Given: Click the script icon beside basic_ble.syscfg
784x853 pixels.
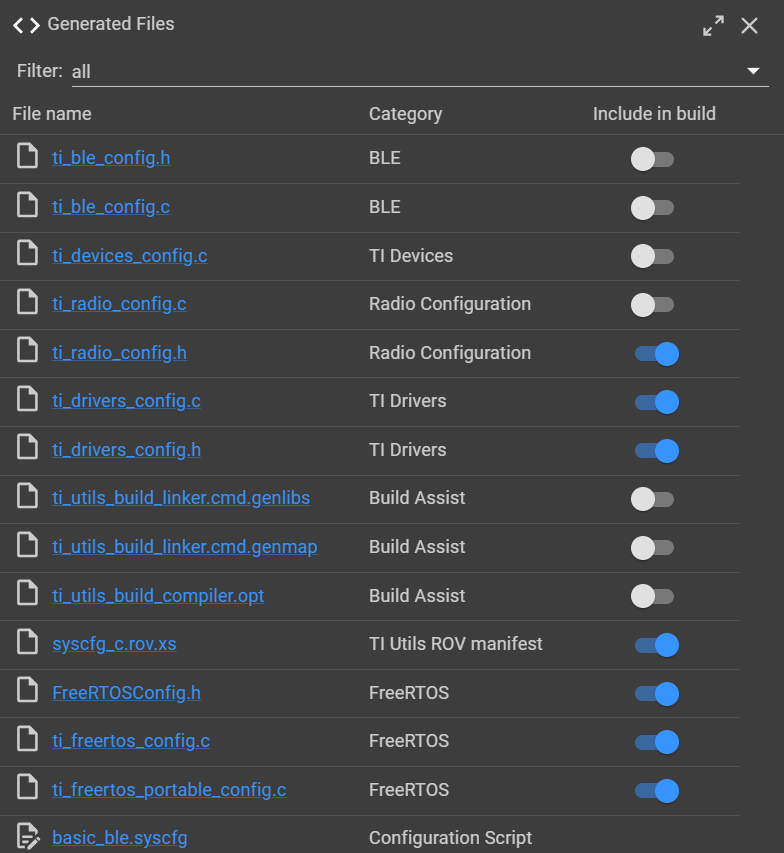Looking at the screenshot, I should 27,836.
